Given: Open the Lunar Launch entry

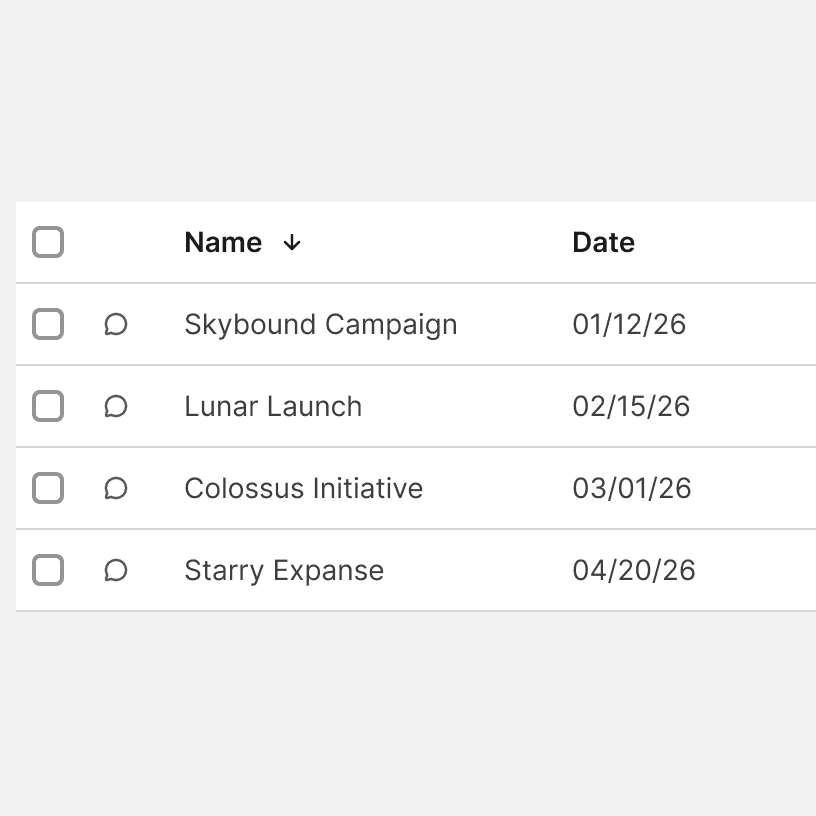Looking at the screenshot, I should pyautogui.click(x=273, y=407).
